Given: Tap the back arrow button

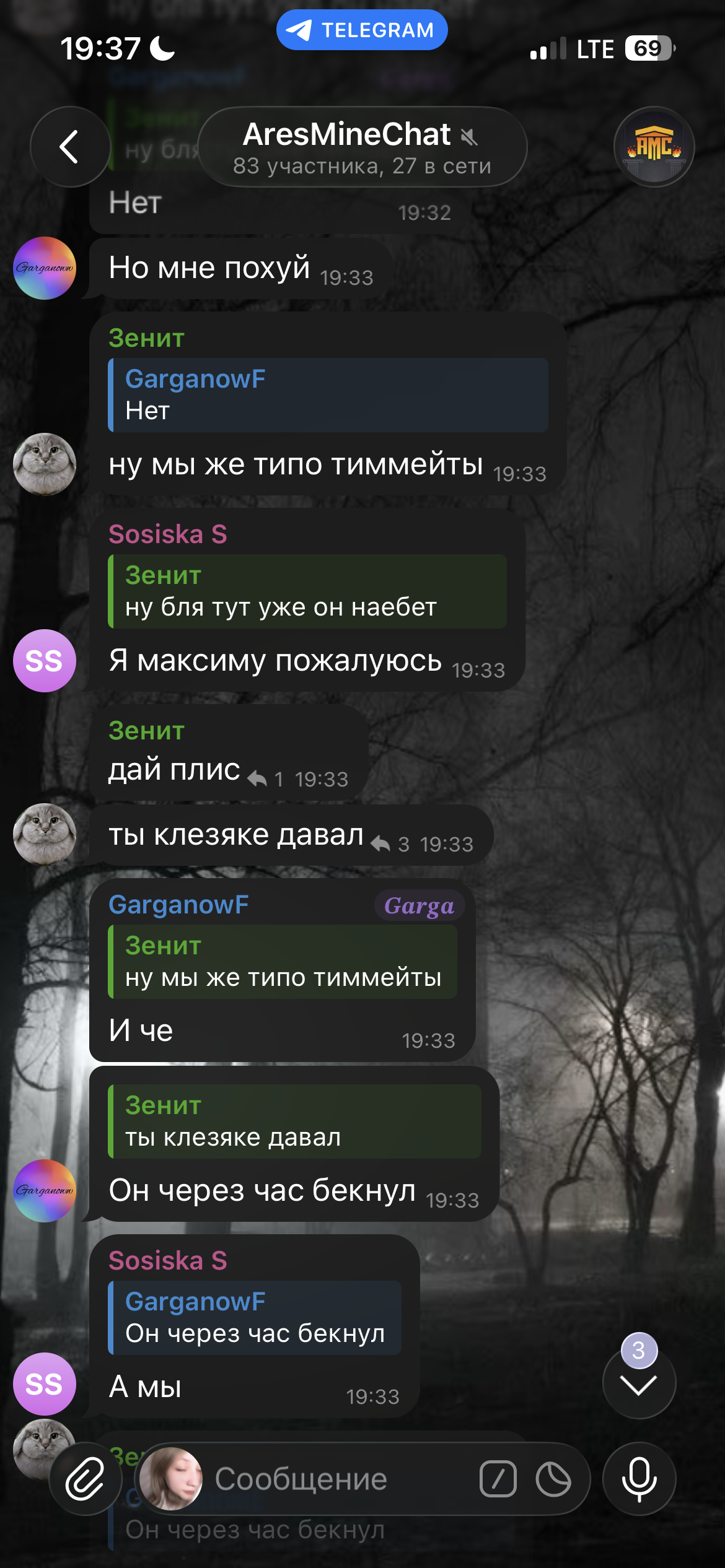Looking at the screenshot, I should pos(70,147).
